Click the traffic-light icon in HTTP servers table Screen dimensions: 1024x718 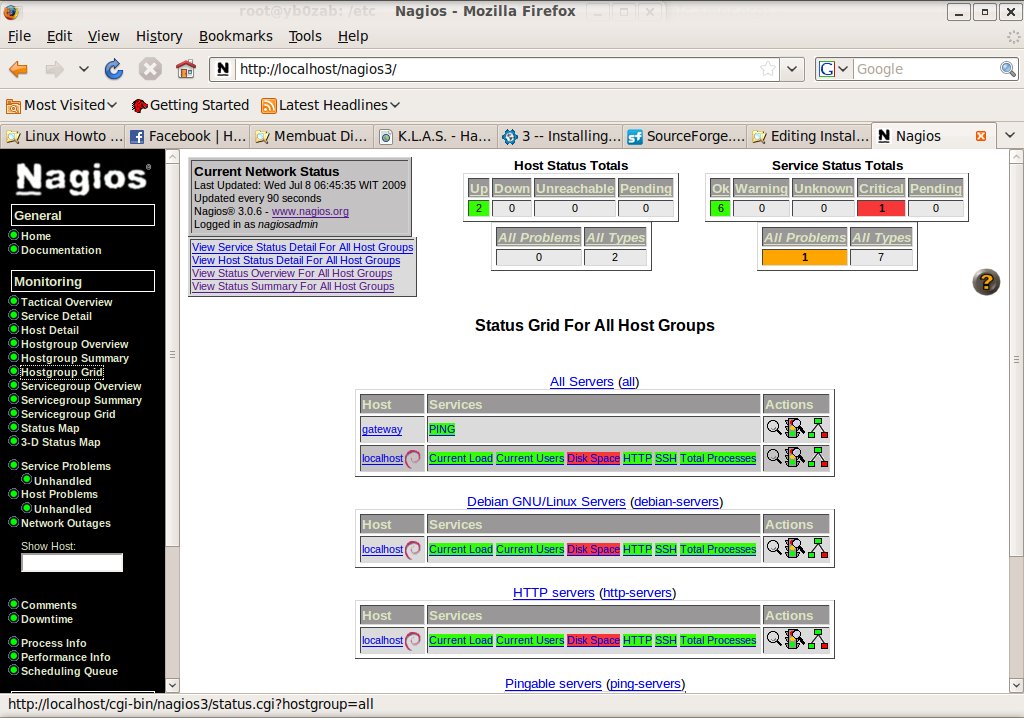[x=796, y=640]
